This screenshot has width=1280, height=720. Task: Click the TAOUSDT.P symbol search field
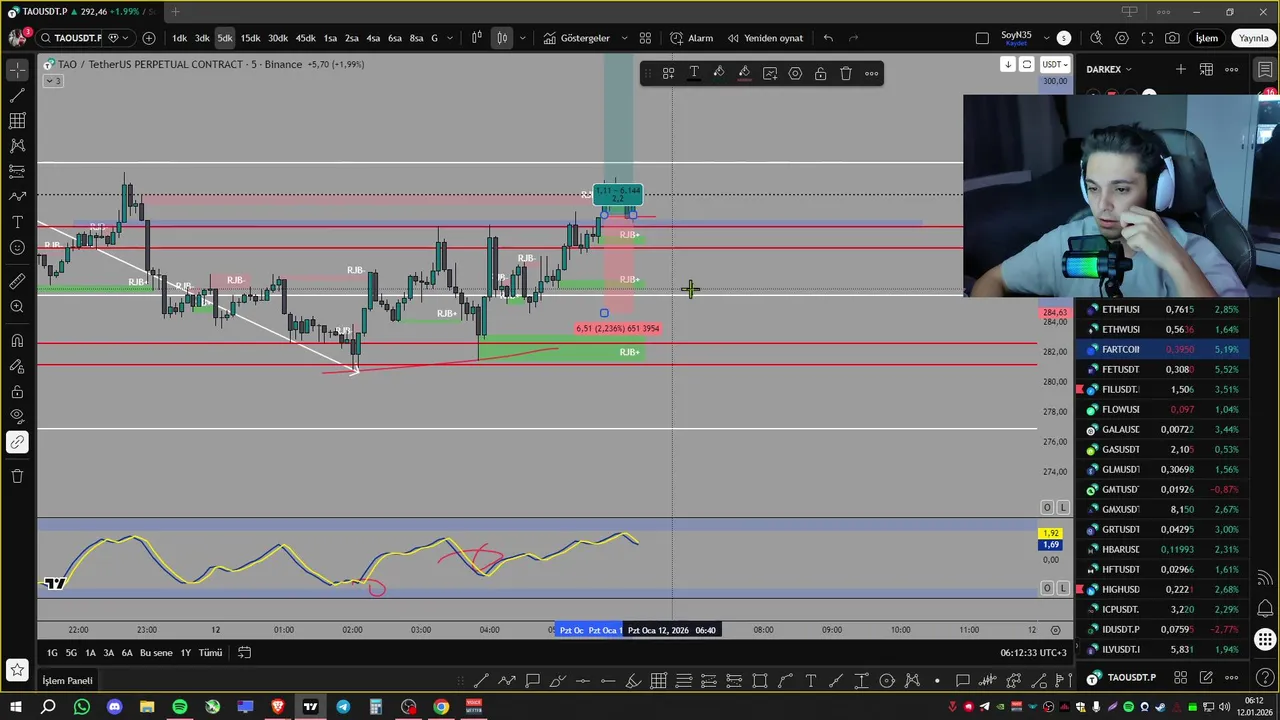click(x=72, y=38)
